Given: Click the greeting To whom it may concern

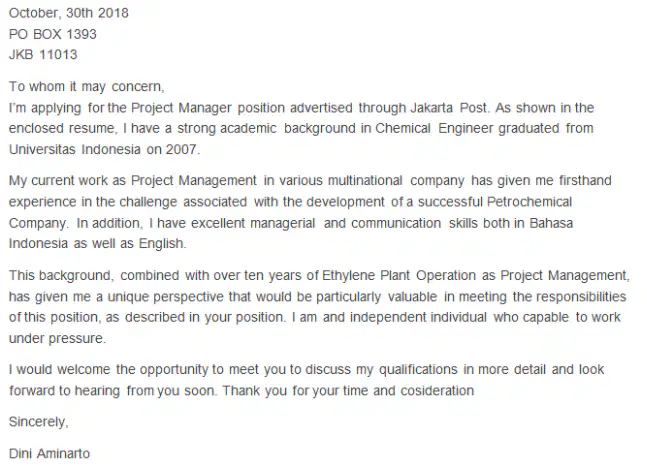Looking at the screenshot, I should (x=86, y=87).
